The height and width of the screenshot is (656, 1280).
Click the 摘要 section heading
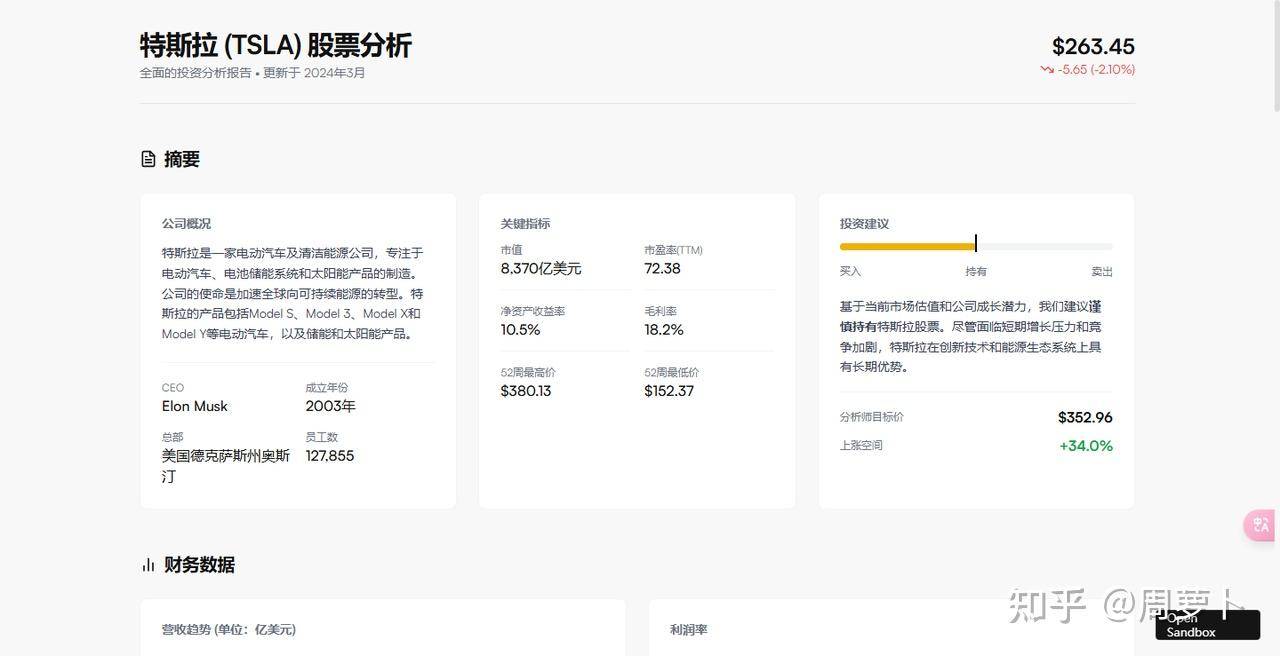coord(182,159)
